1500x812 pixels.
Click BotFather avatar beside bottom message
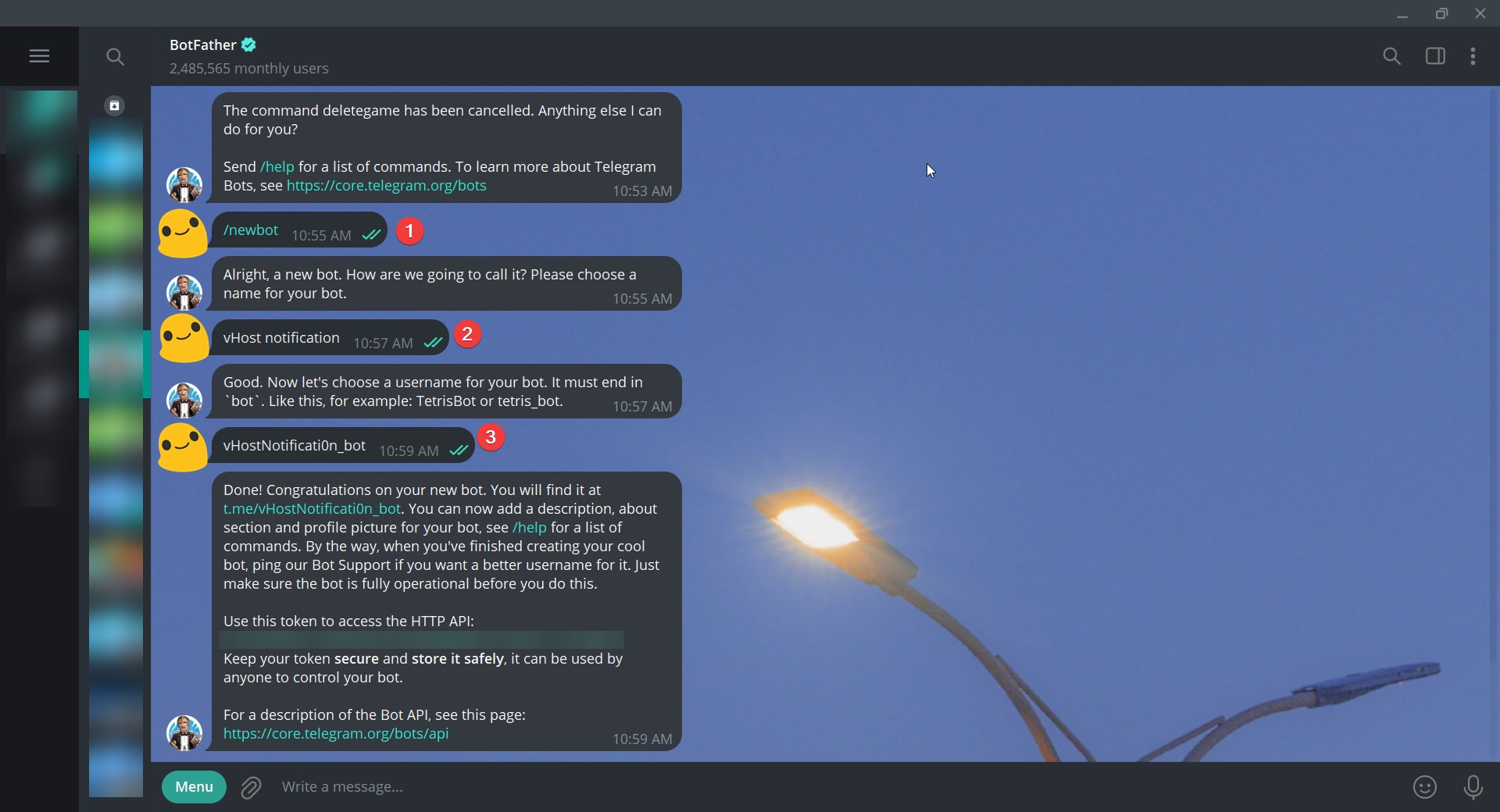(x=184, y=732)
